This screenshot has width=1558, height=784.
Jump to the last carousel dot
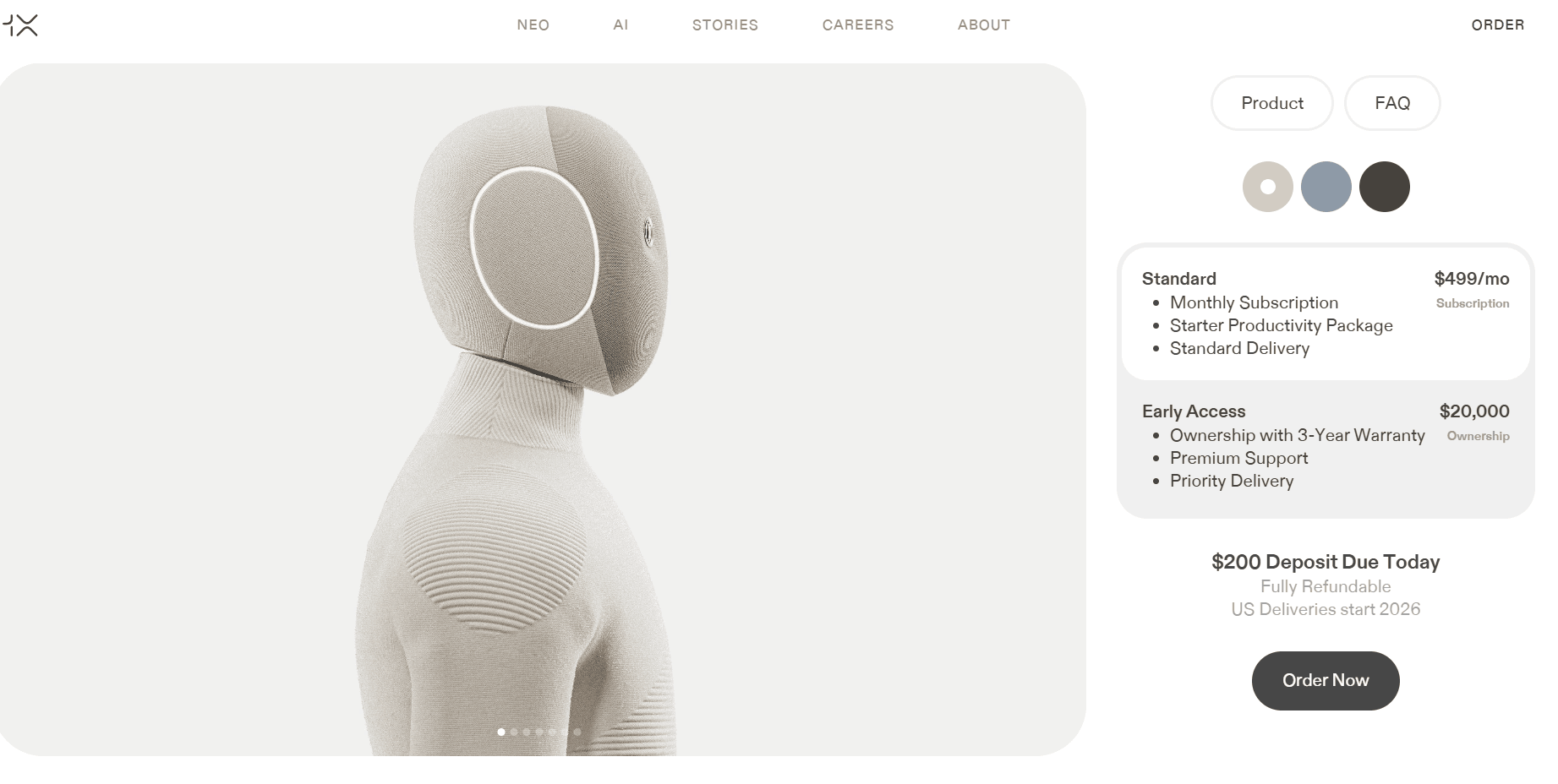[577, 732]
